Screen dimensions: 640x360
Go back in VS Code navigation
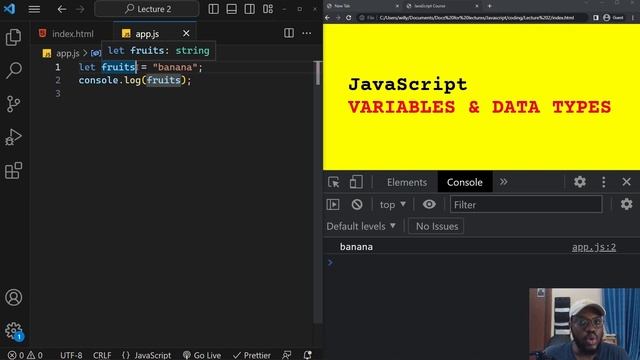[62, 9]
